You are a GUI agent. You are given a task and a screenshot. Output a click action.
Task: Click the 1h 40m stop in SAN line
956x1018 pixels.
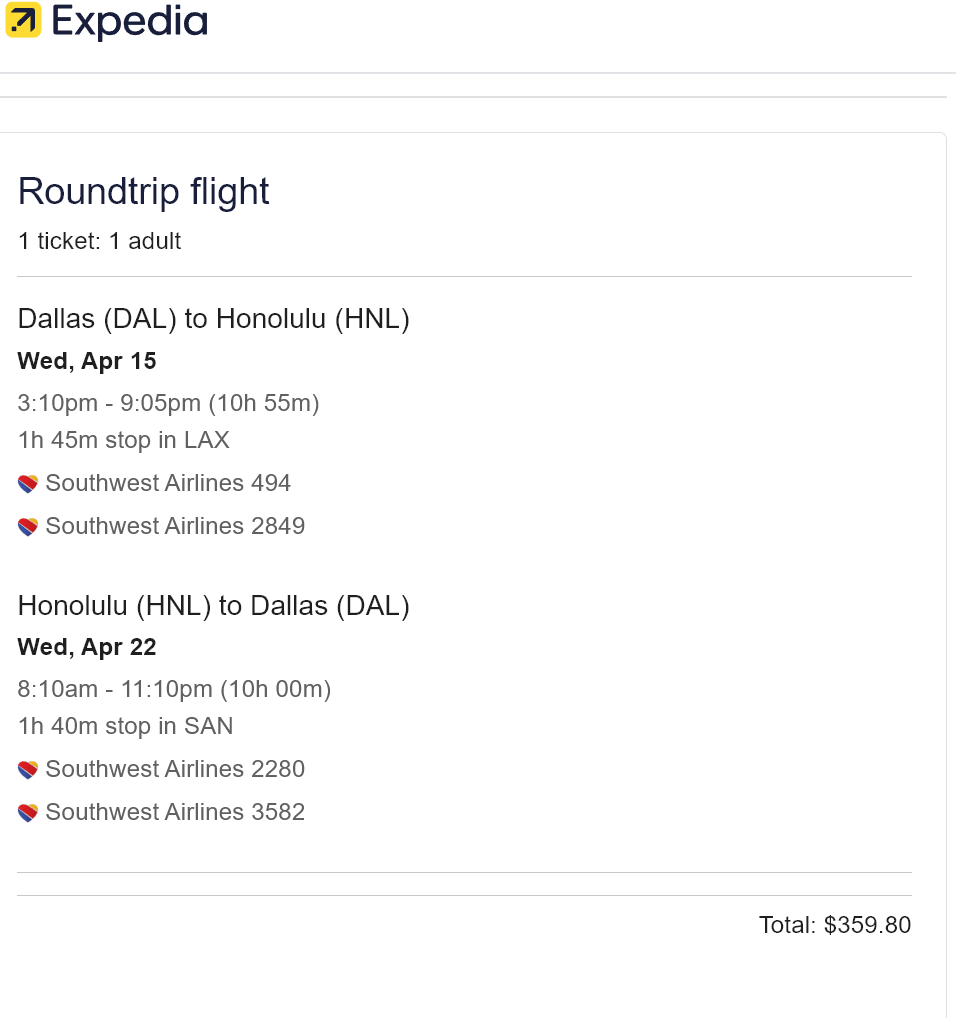pos(126,726)
